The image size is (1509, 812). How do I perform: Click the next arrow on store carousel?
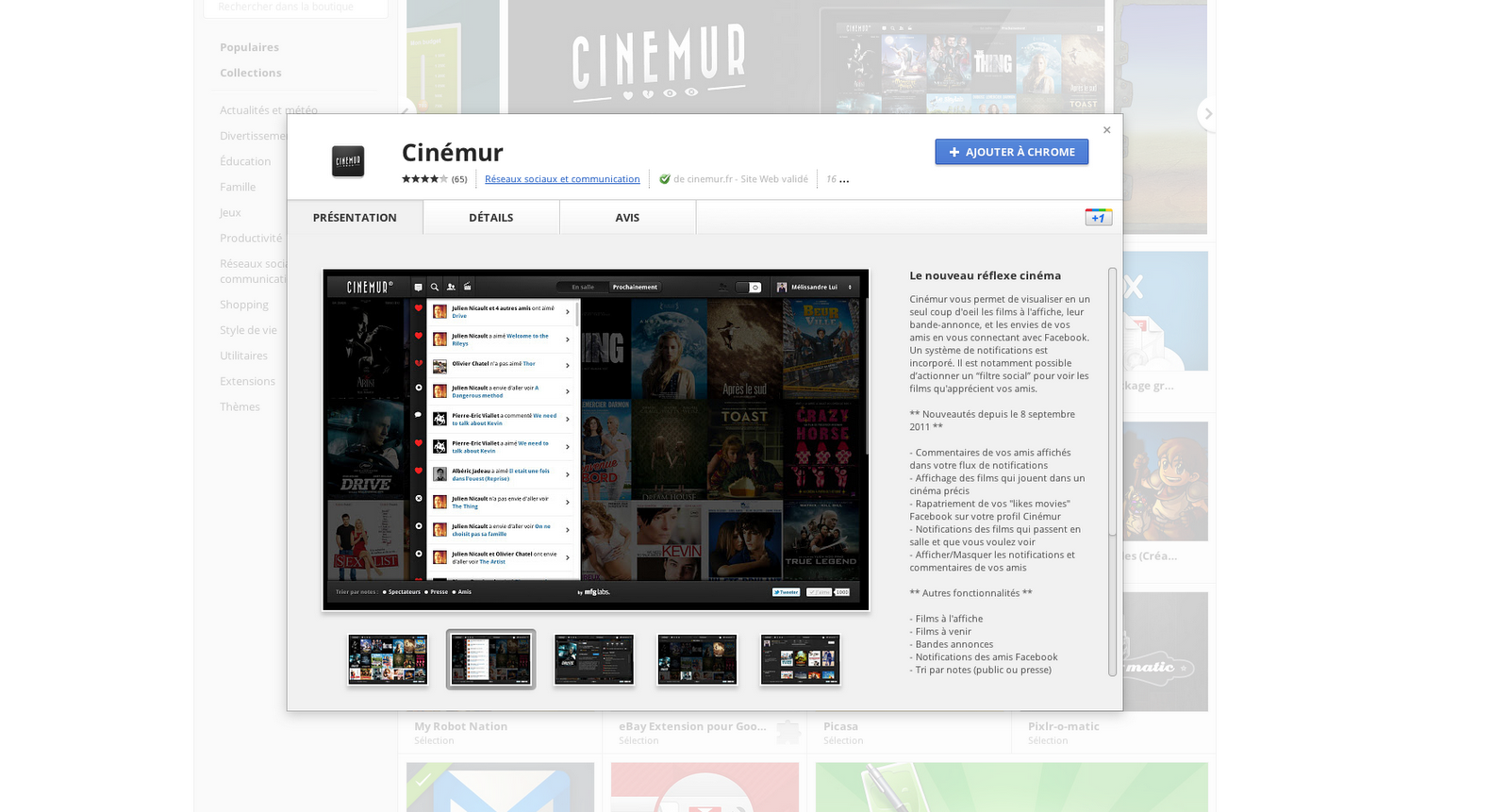[1208, 114]
